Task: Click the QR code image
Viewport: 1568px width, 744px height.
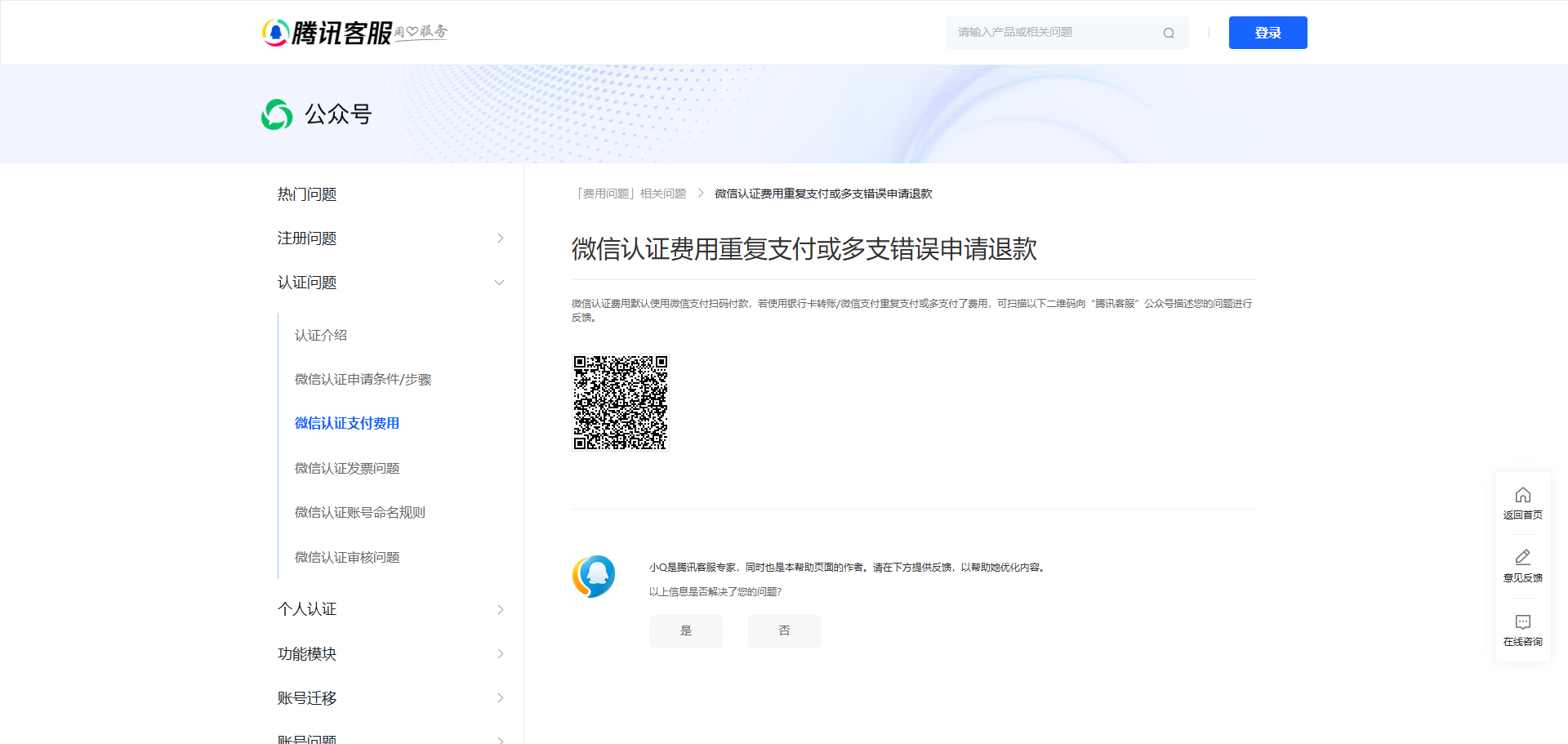Action: [621, 403]
